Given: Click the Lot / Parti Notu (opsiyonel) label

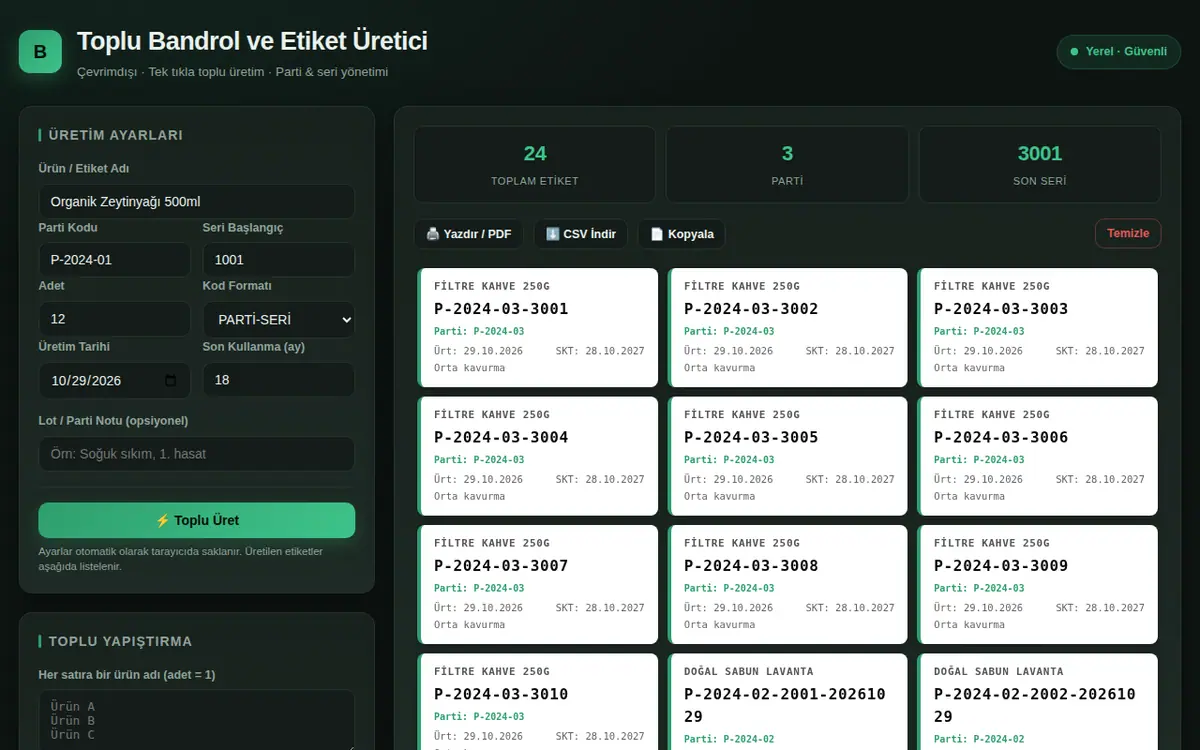Looking at the screenshot, I should [113, 420].
